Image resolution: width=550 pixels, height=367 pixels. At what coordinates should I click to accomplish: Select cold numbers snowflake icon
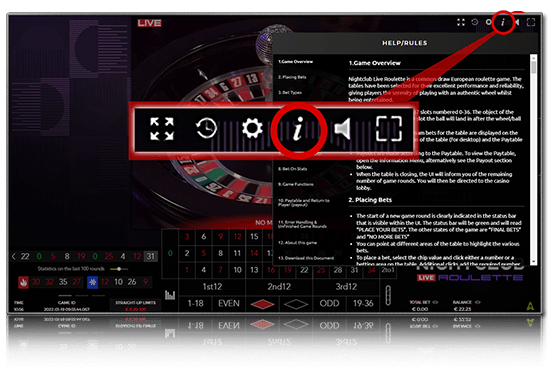[x=92, y=282]
